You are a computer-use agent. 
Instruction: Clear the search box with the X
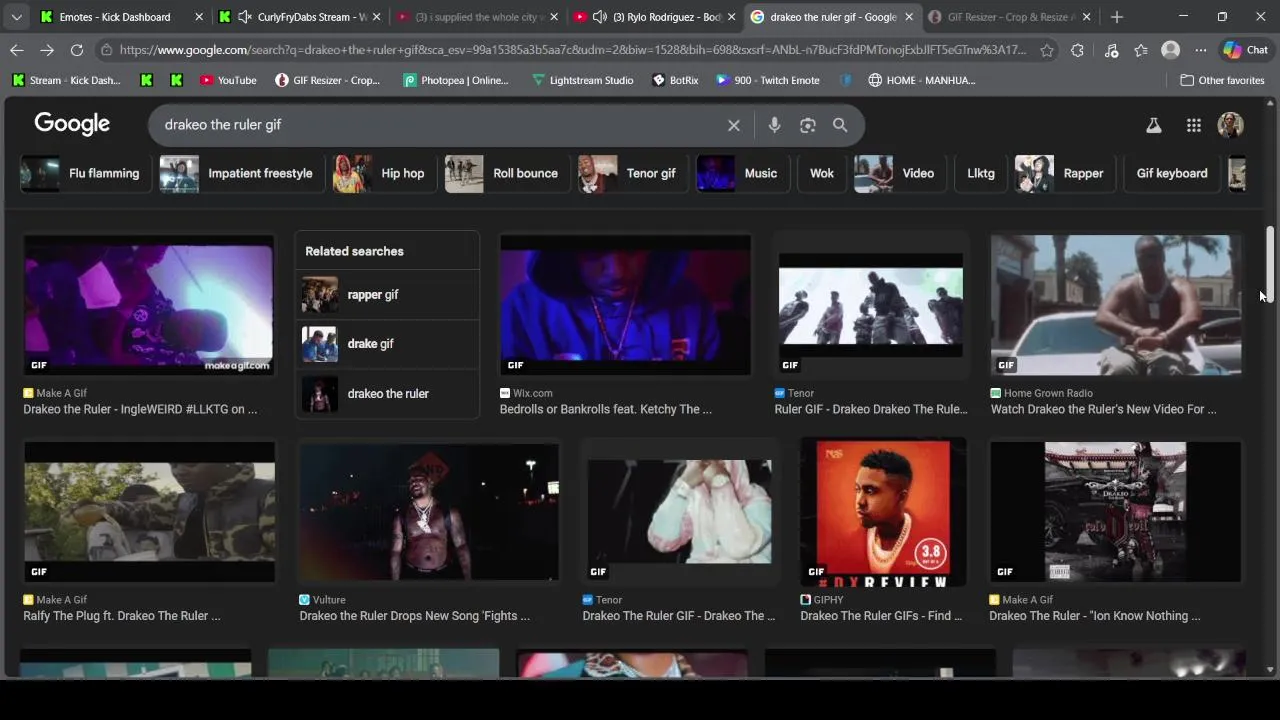pyautogui.click(x=733, y=125)
